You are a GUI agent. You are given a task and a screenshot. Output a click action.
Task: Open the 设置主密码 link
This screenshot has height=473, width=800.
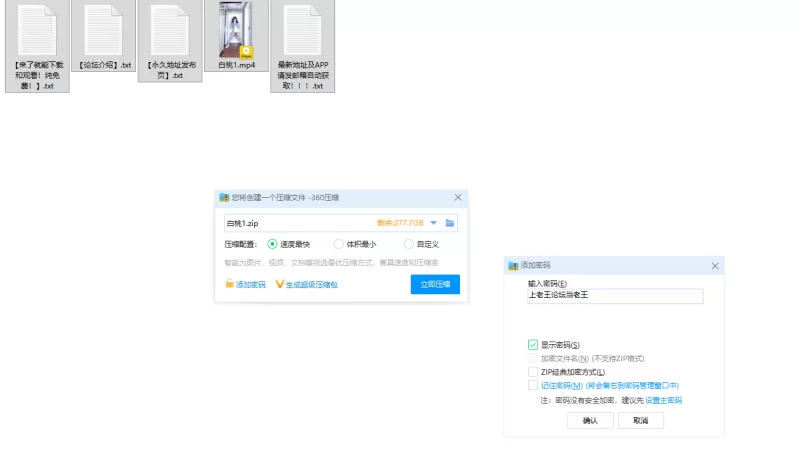(663, 400)
